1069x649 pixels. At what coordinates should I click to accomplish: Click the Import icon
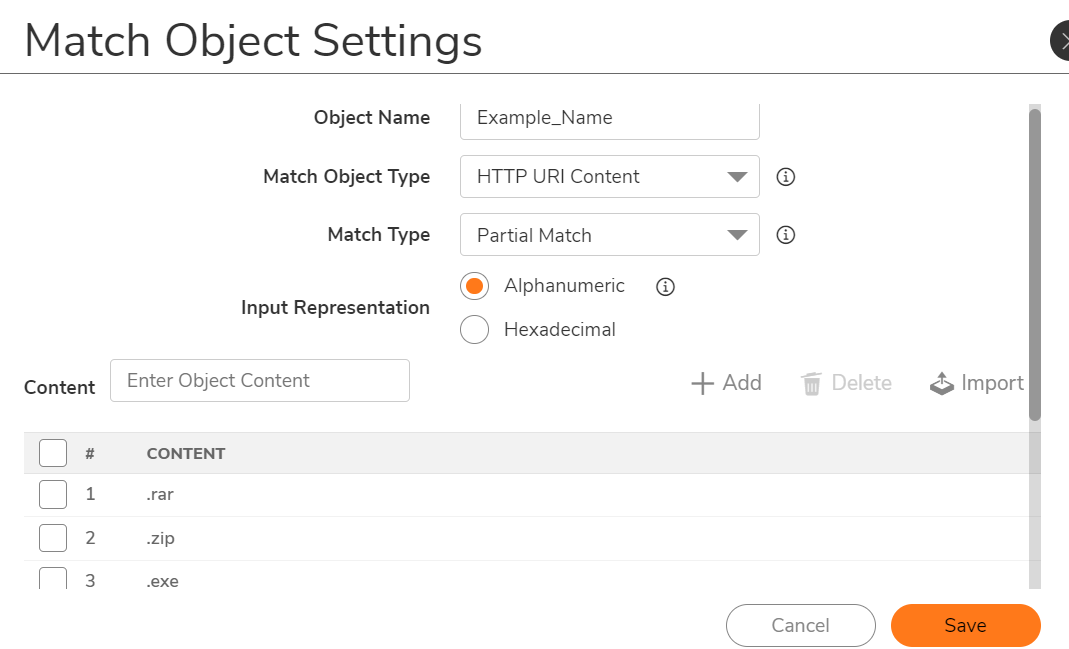coord(942,384)
